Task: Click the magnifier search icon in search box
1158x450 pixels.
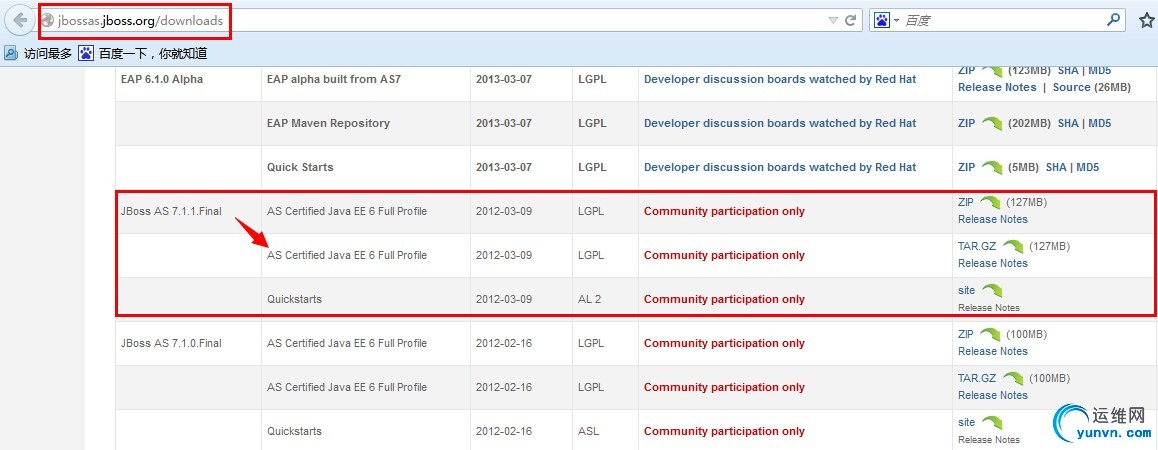Action: pos(1113,20)
